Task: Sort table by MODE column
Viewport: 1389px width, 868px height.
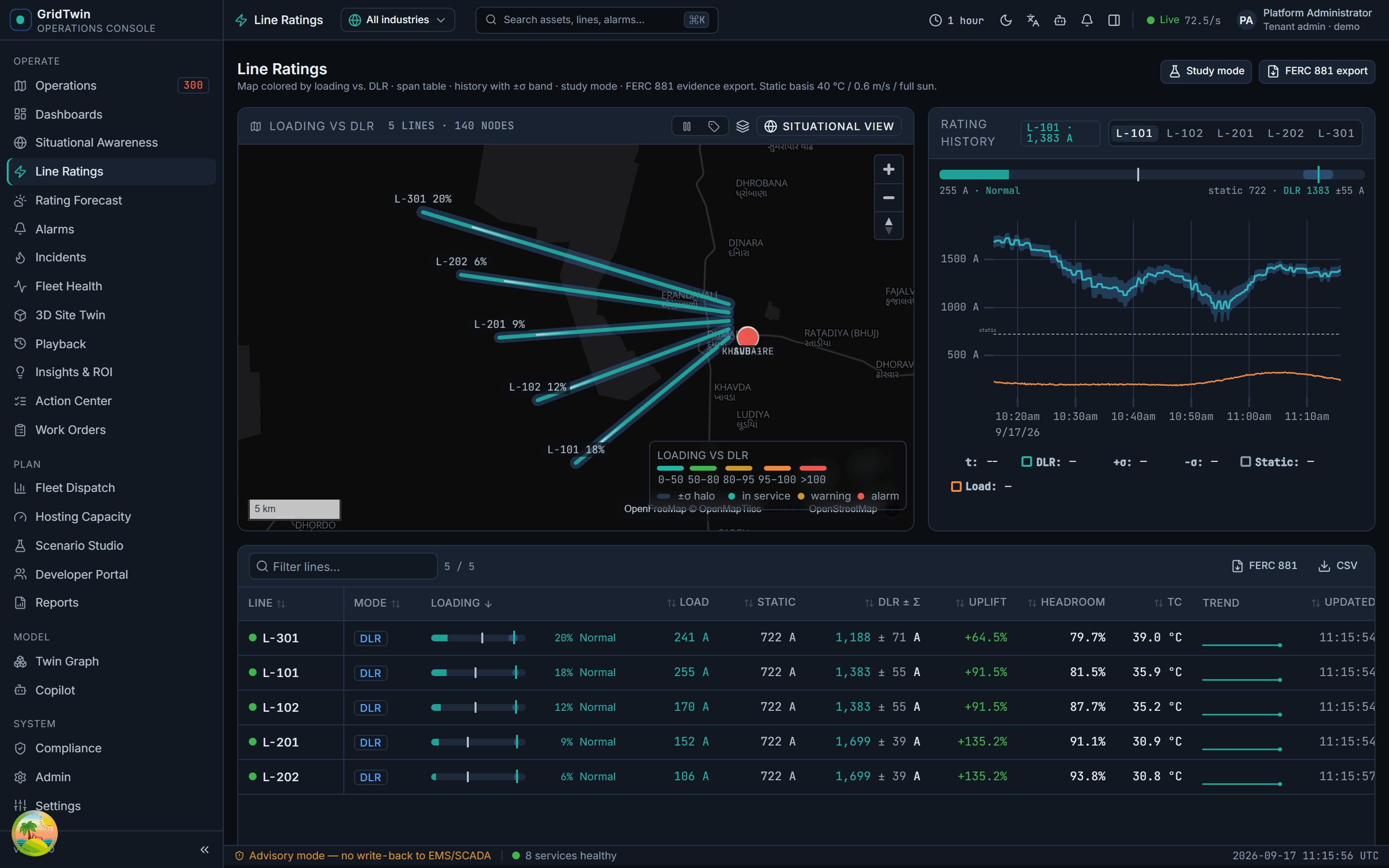Action: [377, 603]
